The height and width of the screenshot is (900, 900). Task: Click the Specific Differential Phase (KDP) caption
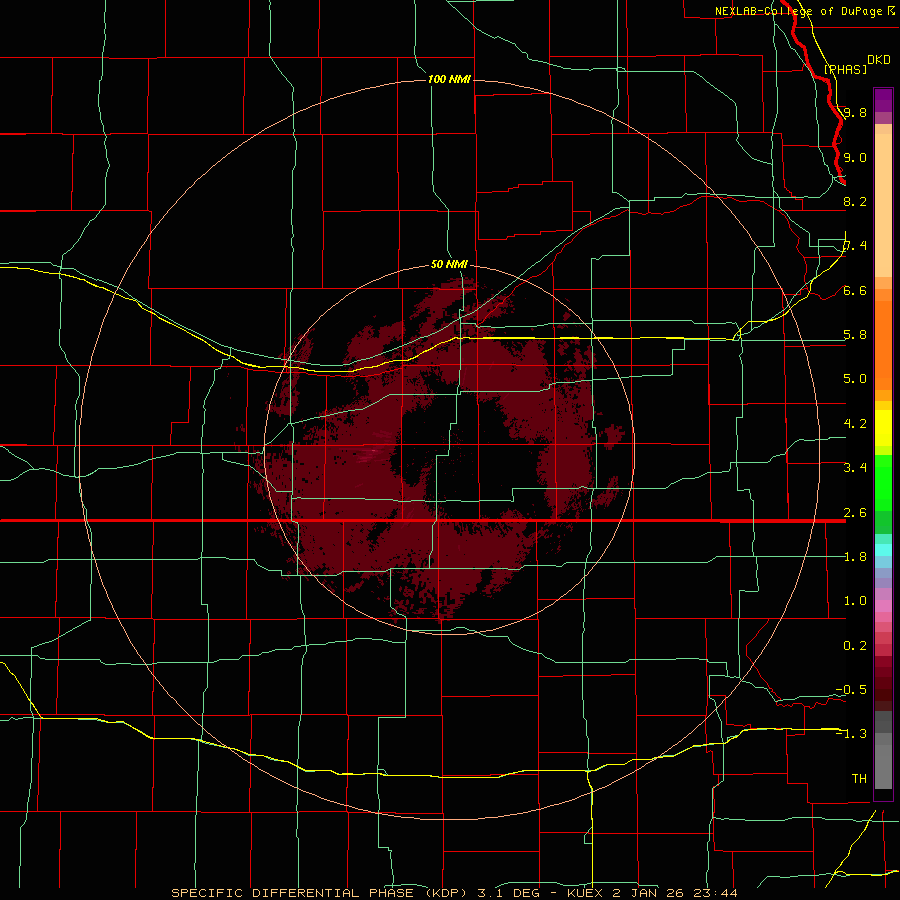tap(319, 893)
